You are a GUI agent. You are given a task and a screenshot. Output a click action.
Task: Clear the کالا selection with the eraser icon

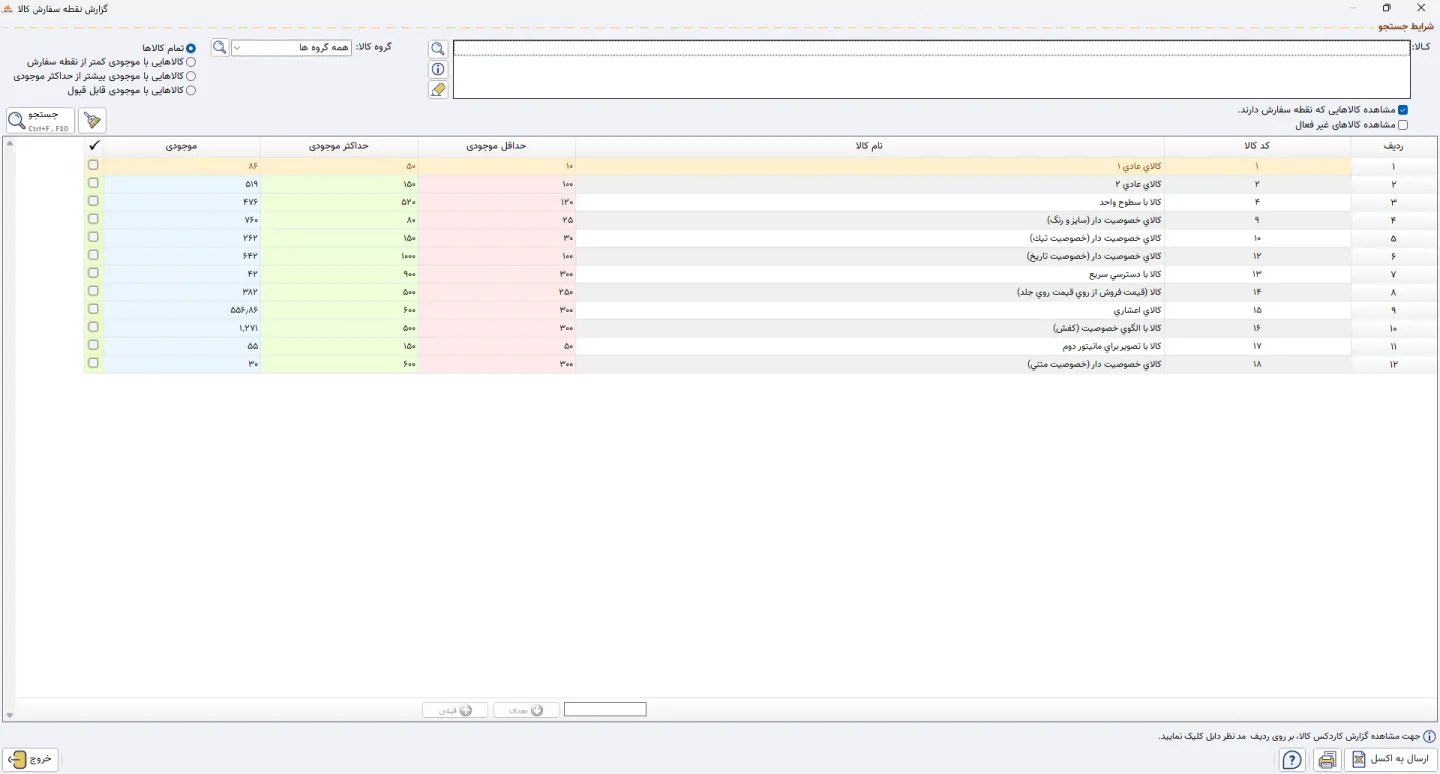pos(437,89)
